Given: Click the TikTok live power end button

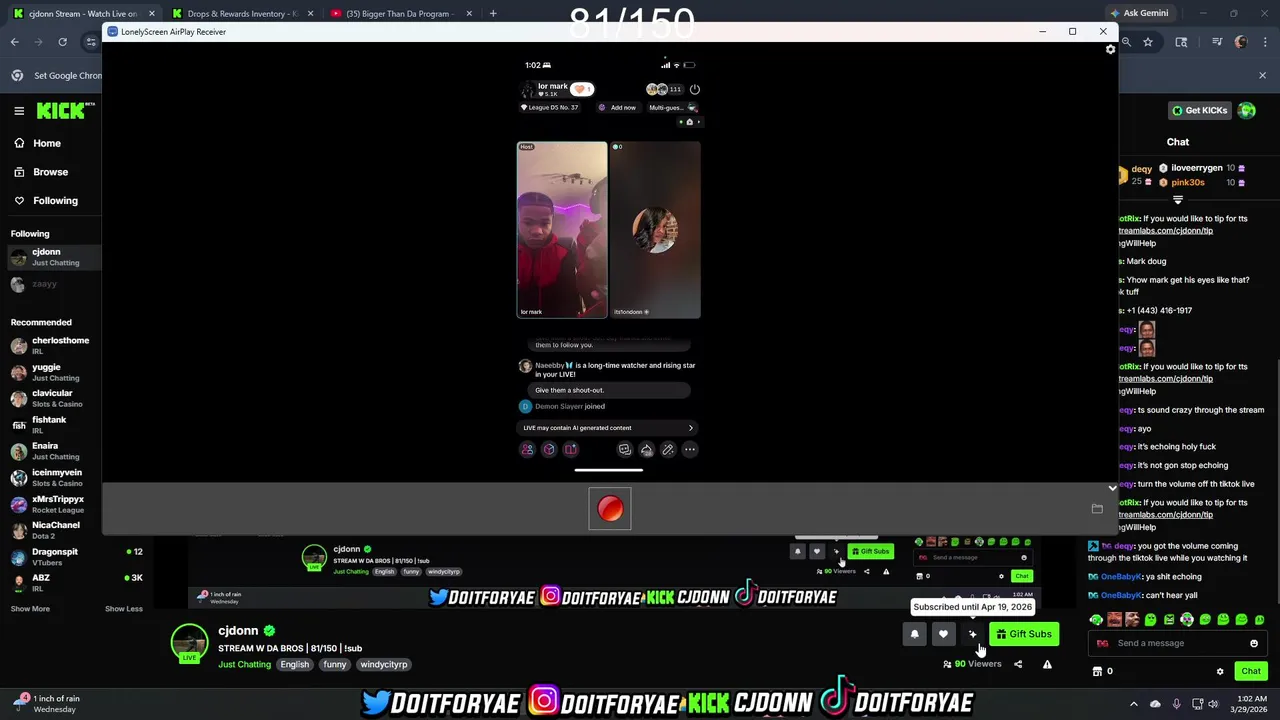Looking at the screenshot, I should pyautogui.click(x=694, y=89).
